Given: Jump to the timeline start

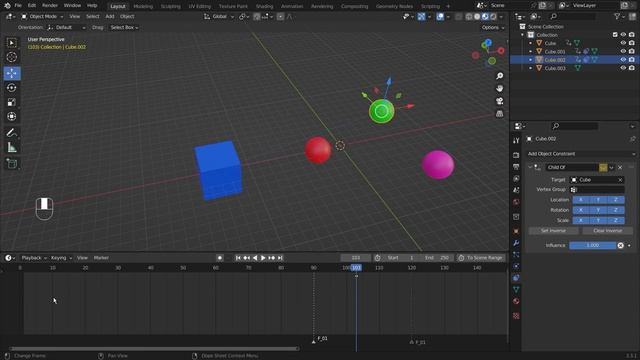Looking at the screenshot, I should pyautogui.click(x=238, y=258).
